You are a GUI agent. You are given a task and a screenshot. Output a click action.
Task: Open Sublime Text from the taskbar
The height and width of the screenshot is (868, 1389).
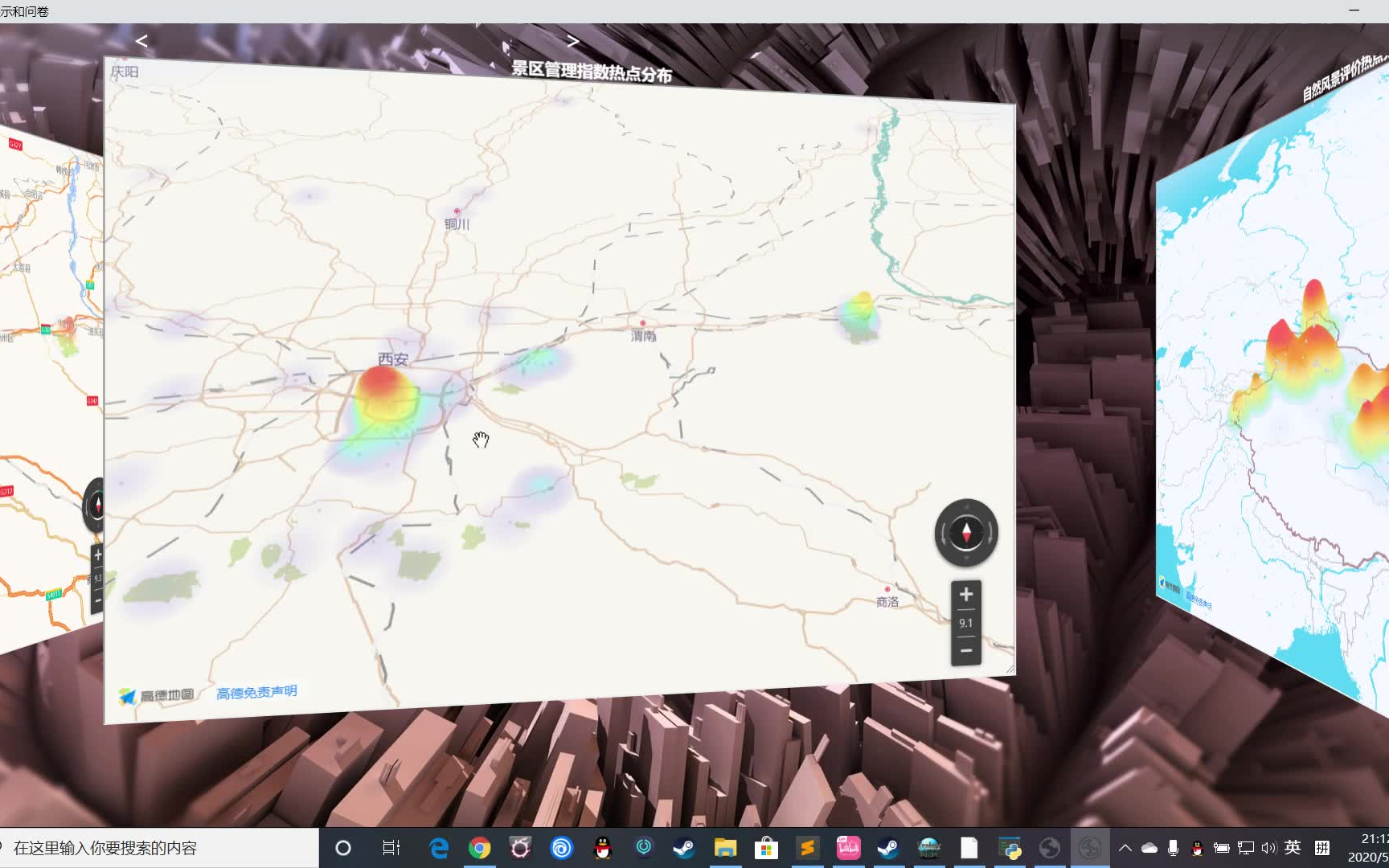(807, 848)
